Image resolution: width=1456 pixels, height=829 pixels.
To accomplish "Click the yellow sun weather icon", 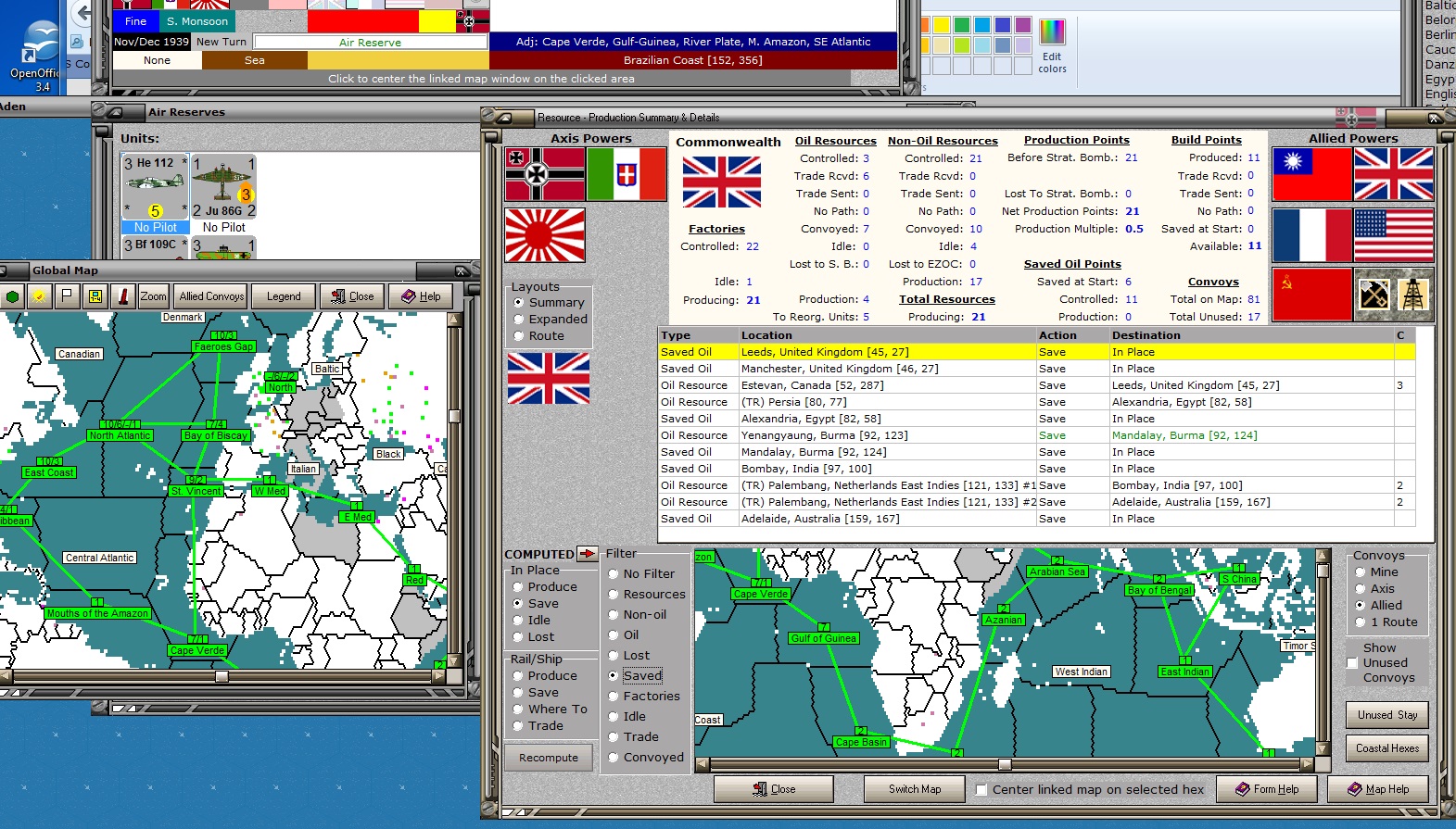I will click(39, 296).
